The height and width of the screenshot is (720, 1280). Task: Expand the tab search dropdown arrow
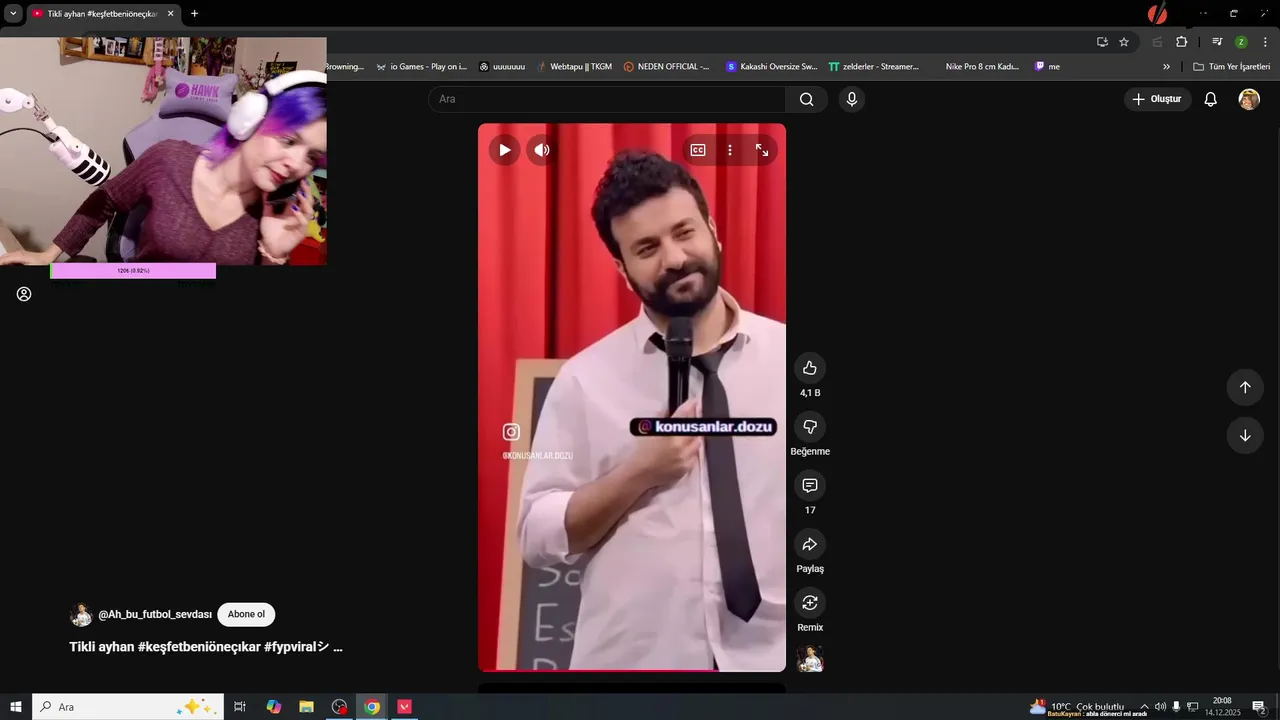(13, 14)
